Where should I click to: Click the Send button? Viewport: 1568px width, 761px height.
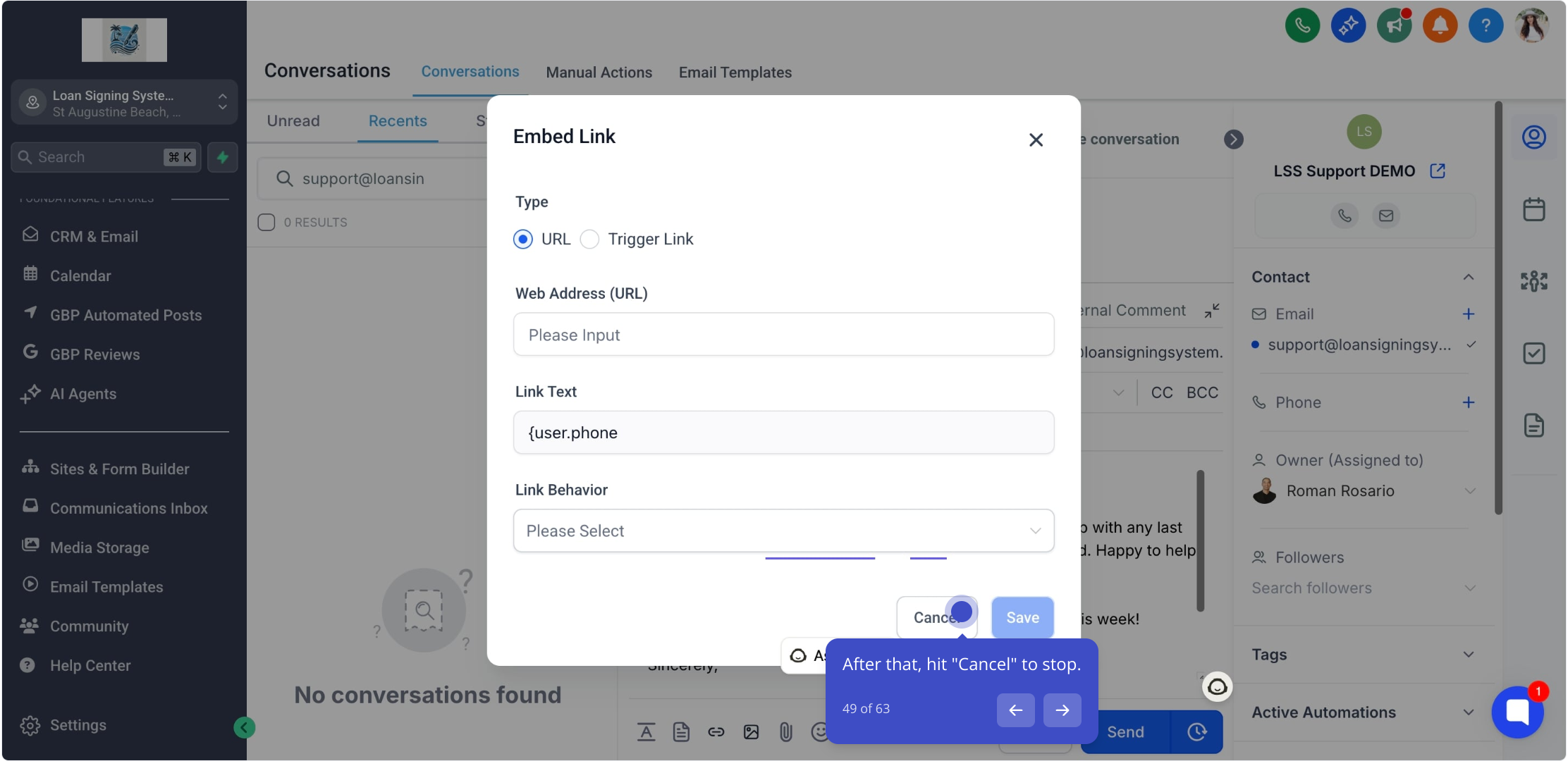click(1125, 732)
